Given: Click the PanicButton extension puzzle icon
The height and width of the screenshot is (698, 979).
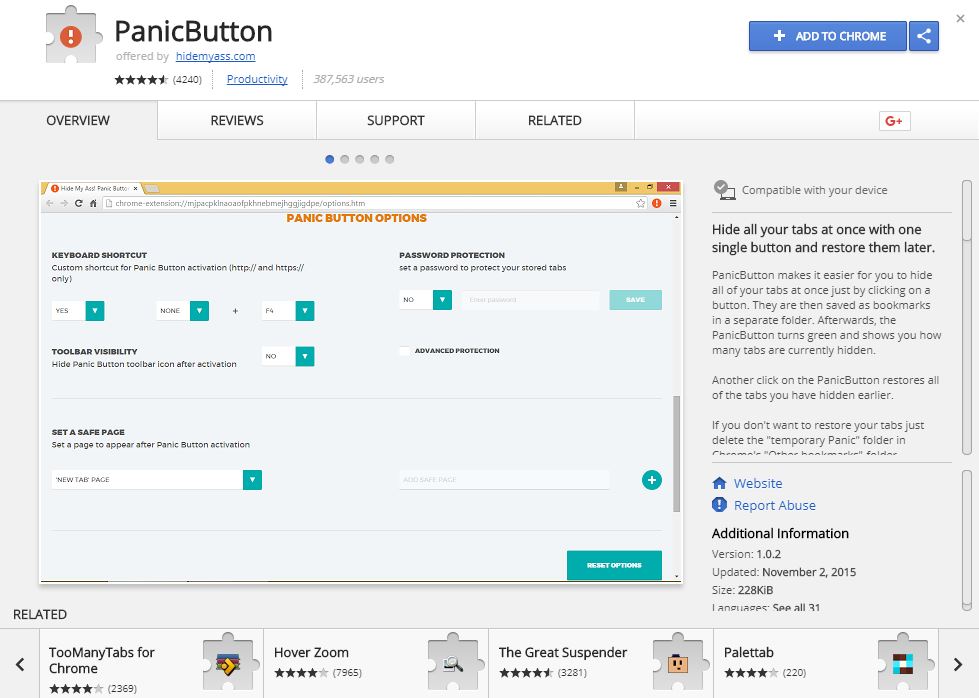Looking at the screenshot, I should tap(74, 36).
